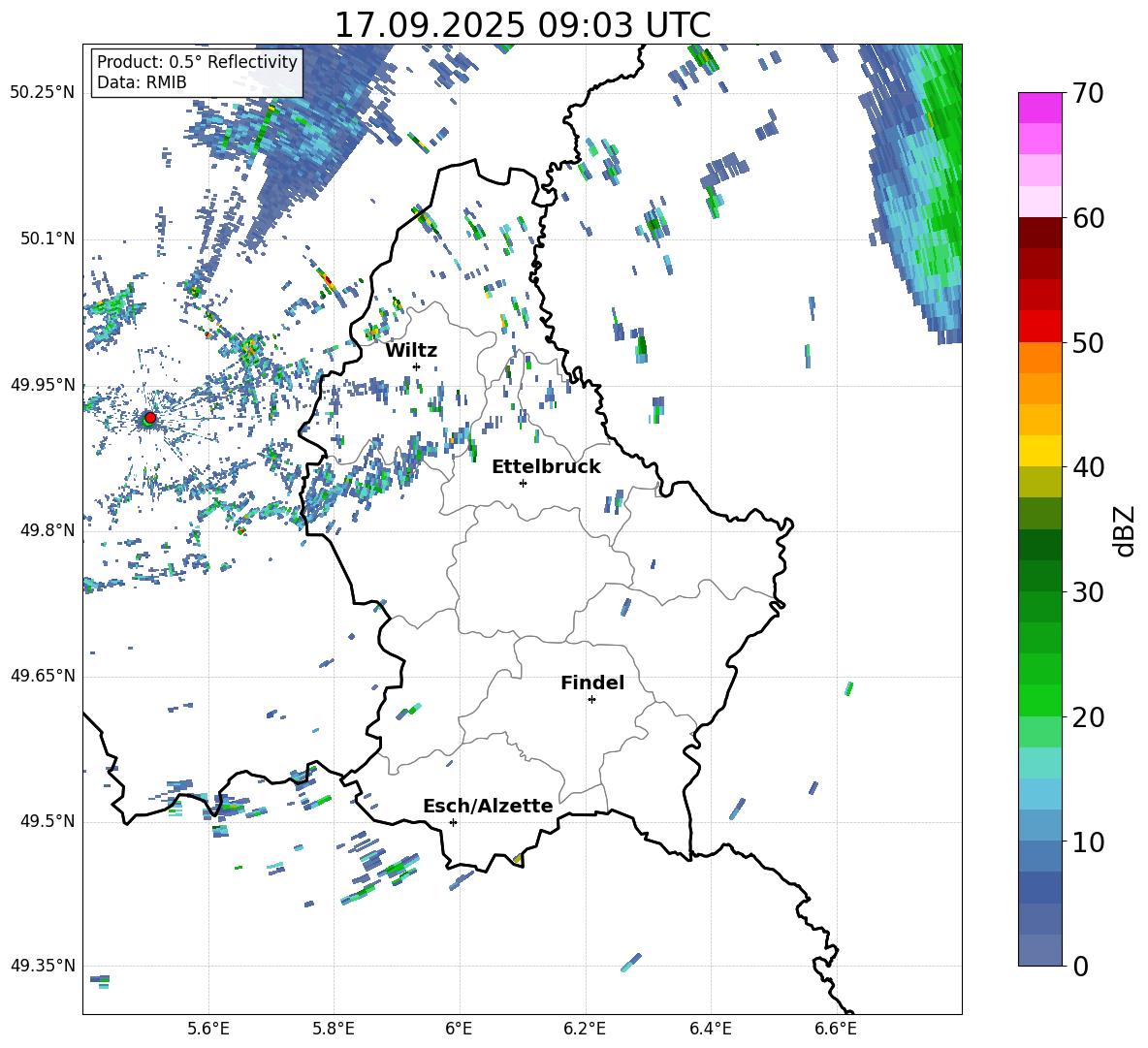The image size is (1148, 1048).
Task: Click the 6°E longitude label
Action: 459,1029
